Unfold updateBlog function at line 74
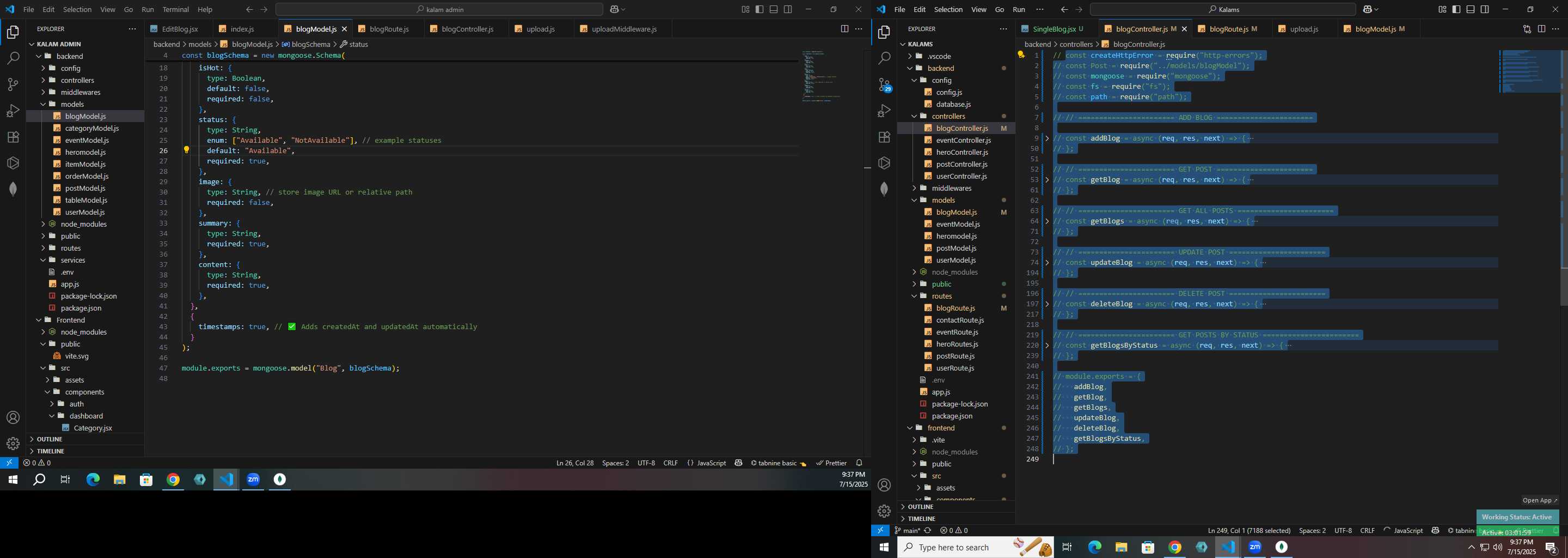 coord(1047,263)
